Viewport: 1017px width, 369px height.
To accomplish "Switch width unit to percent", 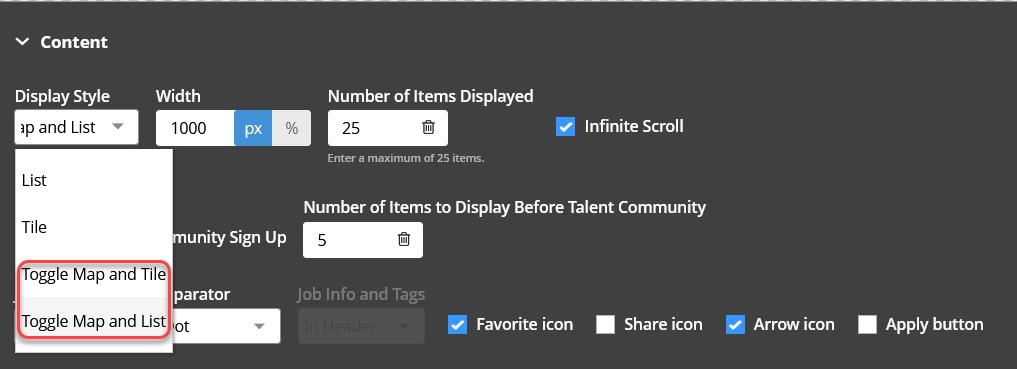I will pyautogui.click(x=292, y=128).
